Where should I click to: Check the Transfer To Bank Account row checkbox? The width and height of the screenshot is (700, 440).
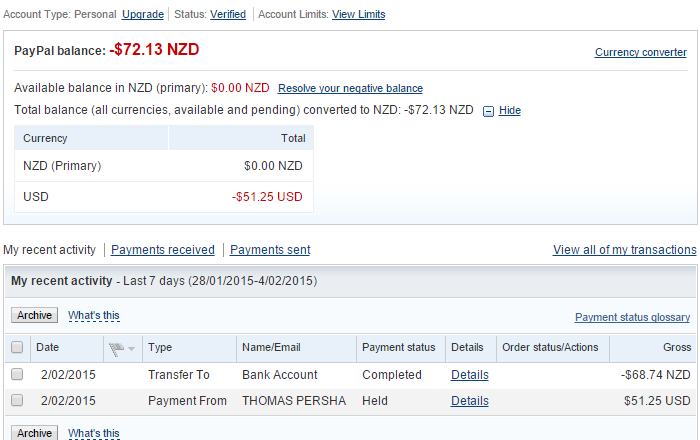[17, 374]
